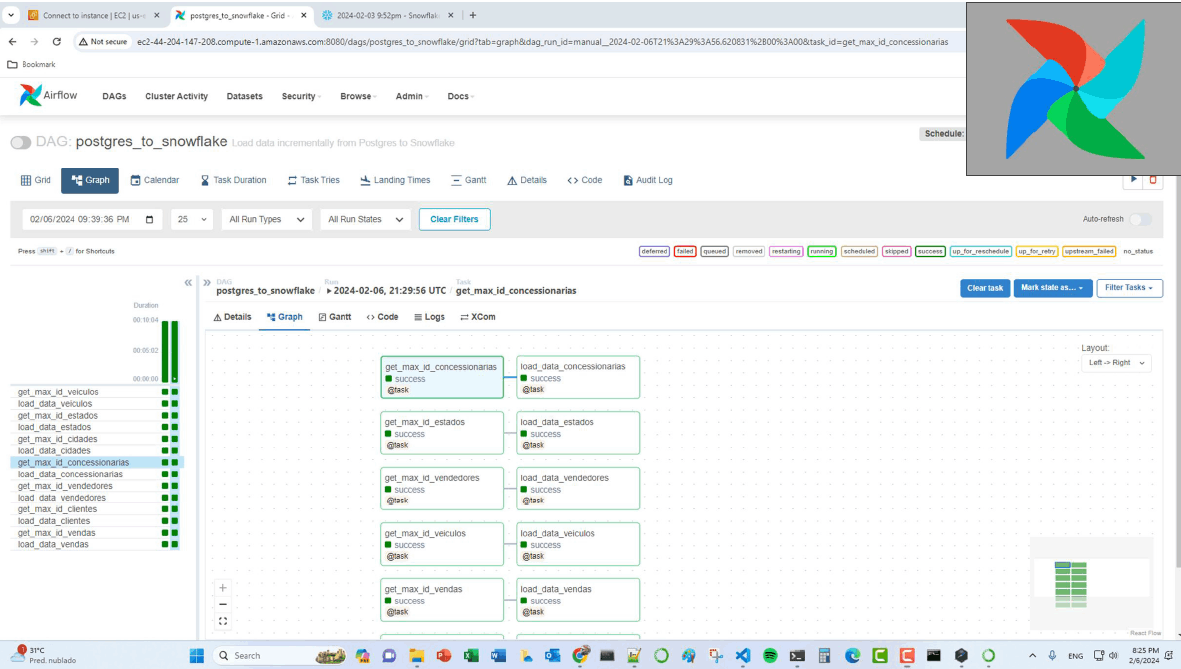
Task: Collapse the grid panel with double-left chevron
Action: (x=188, y=283)
